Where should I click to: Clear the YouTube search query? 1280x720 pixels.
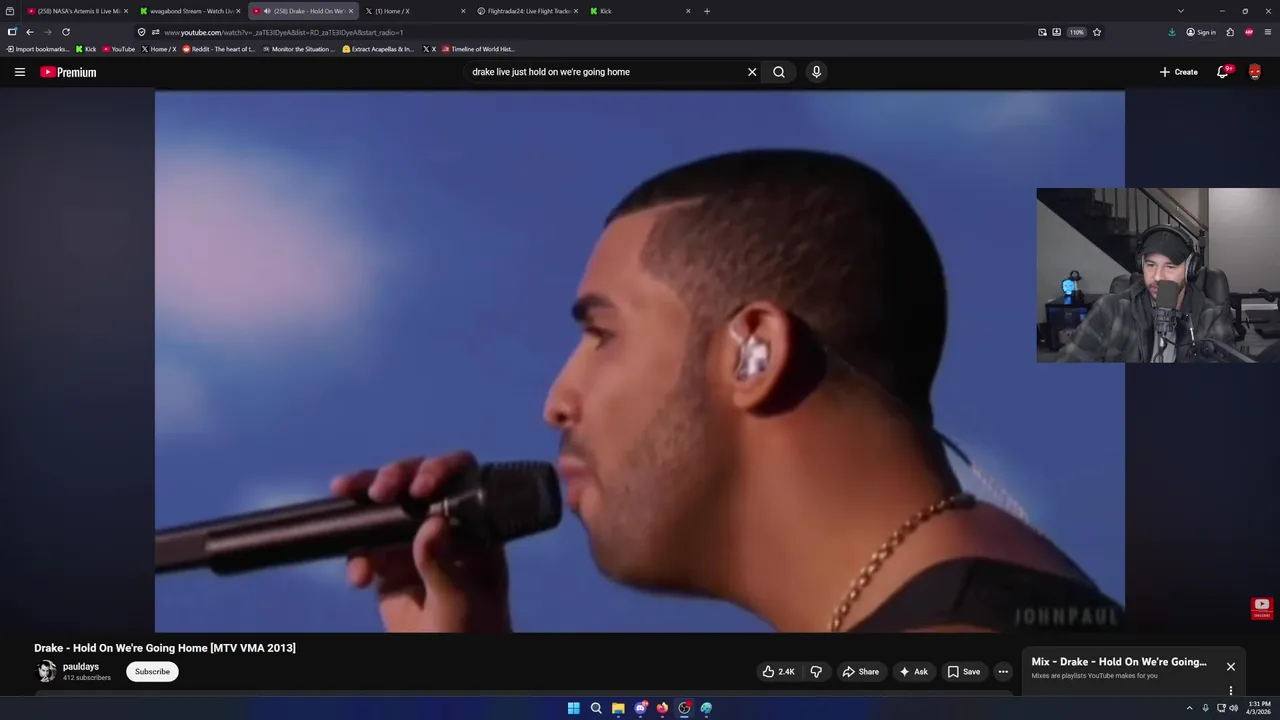752,72
